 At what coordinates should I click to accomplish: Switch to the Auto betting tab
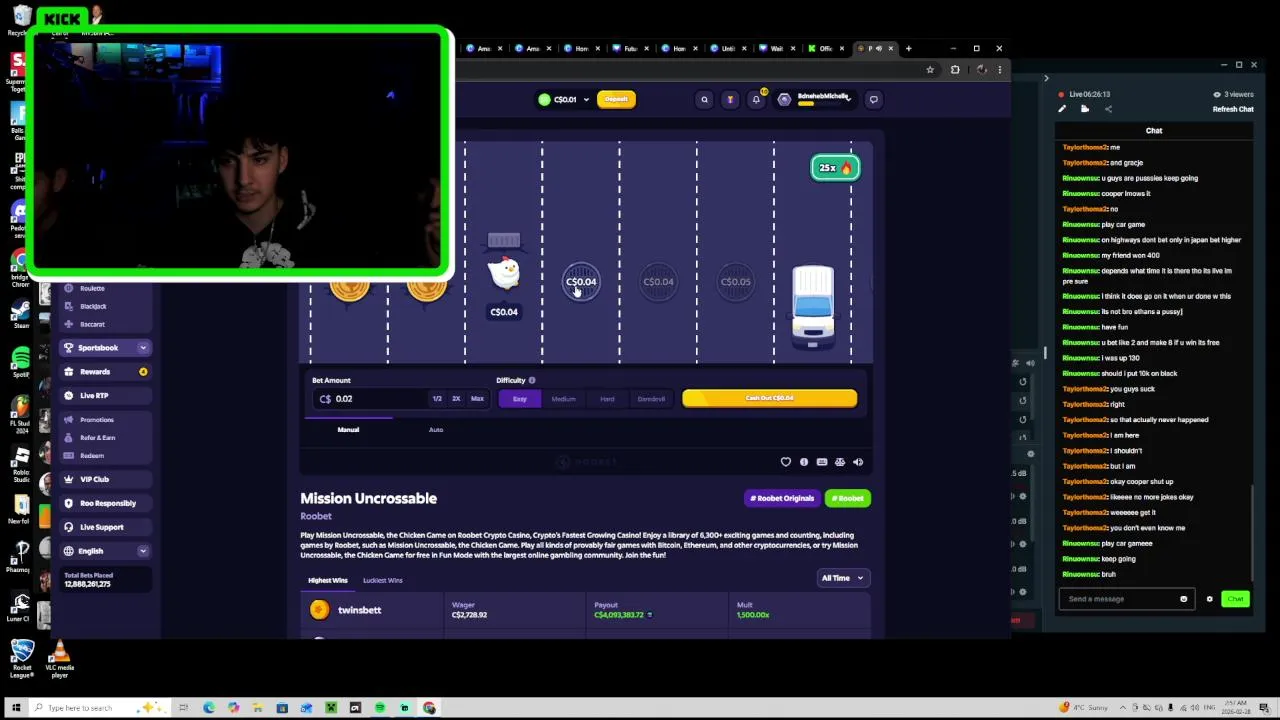[x=436, y=430]
